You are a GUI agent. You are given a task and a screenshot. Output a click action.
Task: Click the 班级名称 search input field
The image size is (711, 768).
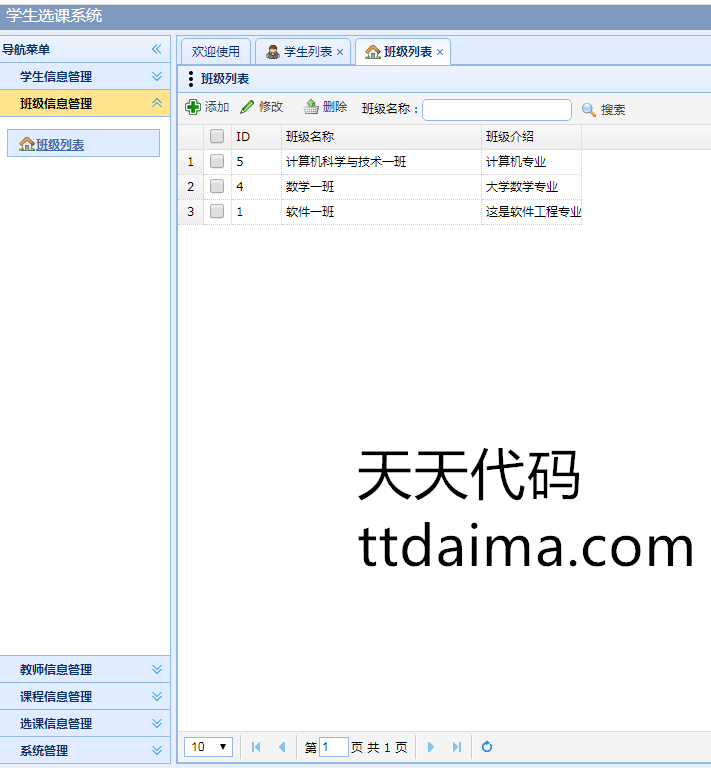click(496, 110)
